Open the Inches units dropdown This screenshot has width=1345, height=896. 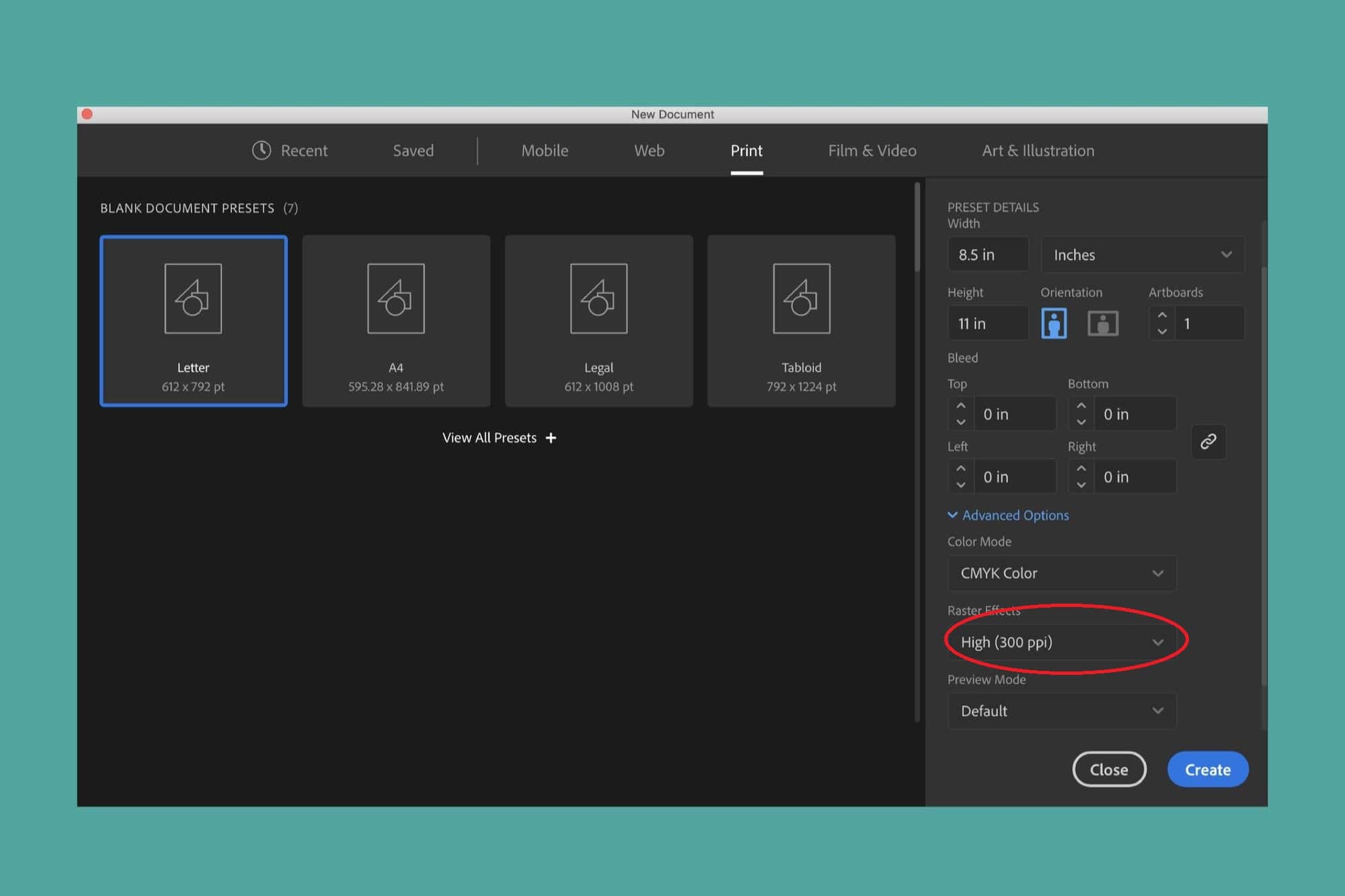pyautogui.click(x=1142, y=255)
